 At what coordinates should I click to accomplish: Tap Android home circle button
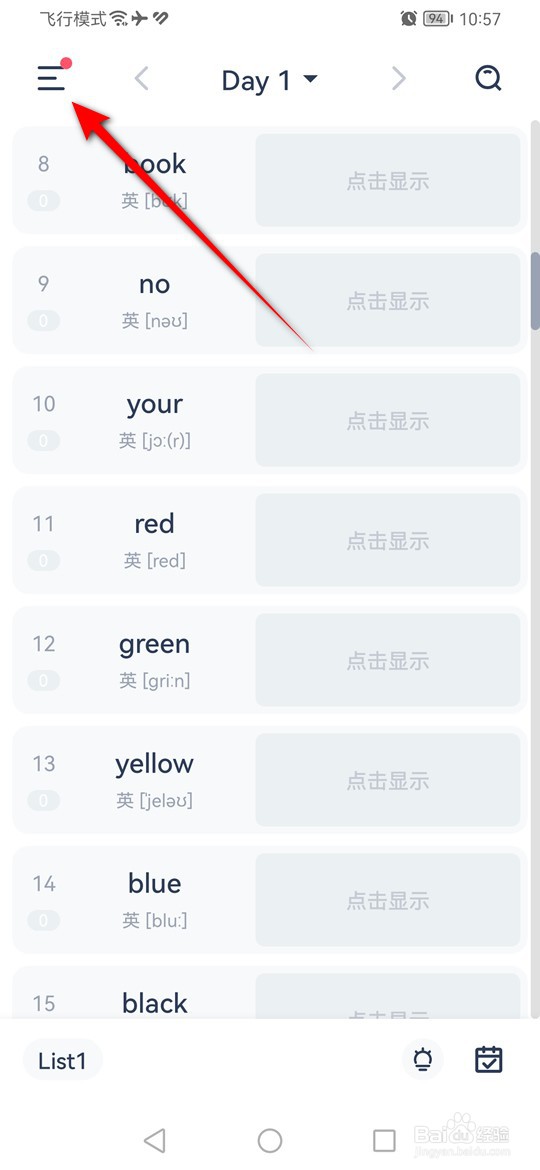click(x=270, y=1140)
